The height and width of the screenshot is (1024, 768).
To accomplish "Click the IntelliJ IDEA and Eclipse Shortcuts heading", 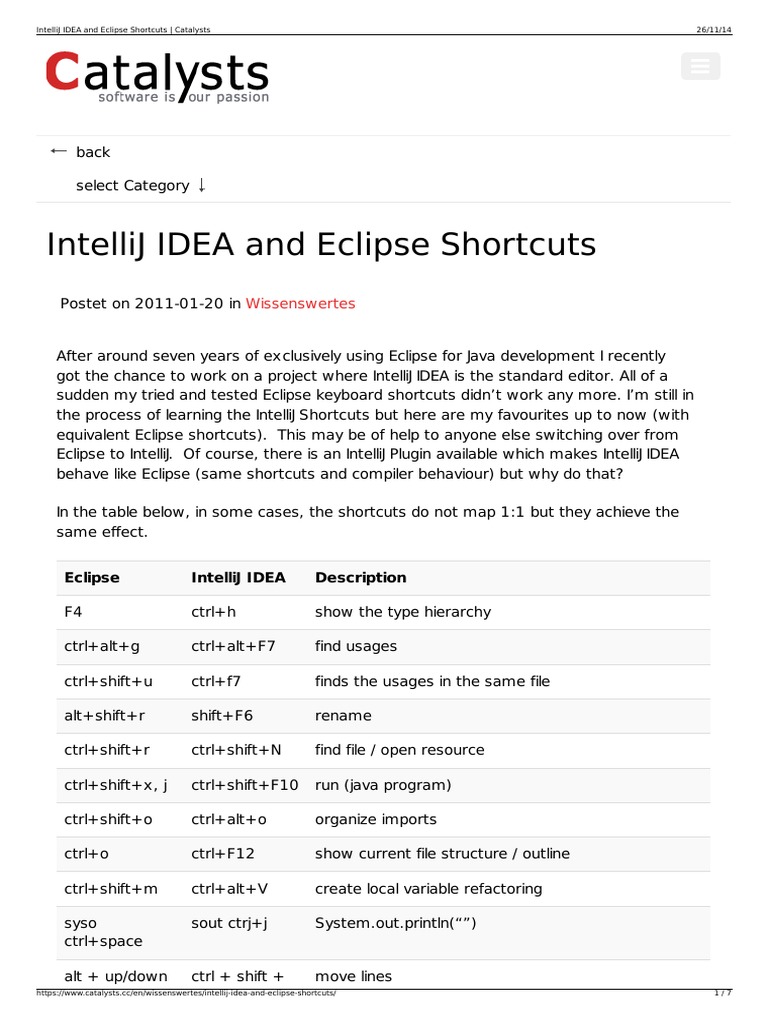I will click(321, 245).
